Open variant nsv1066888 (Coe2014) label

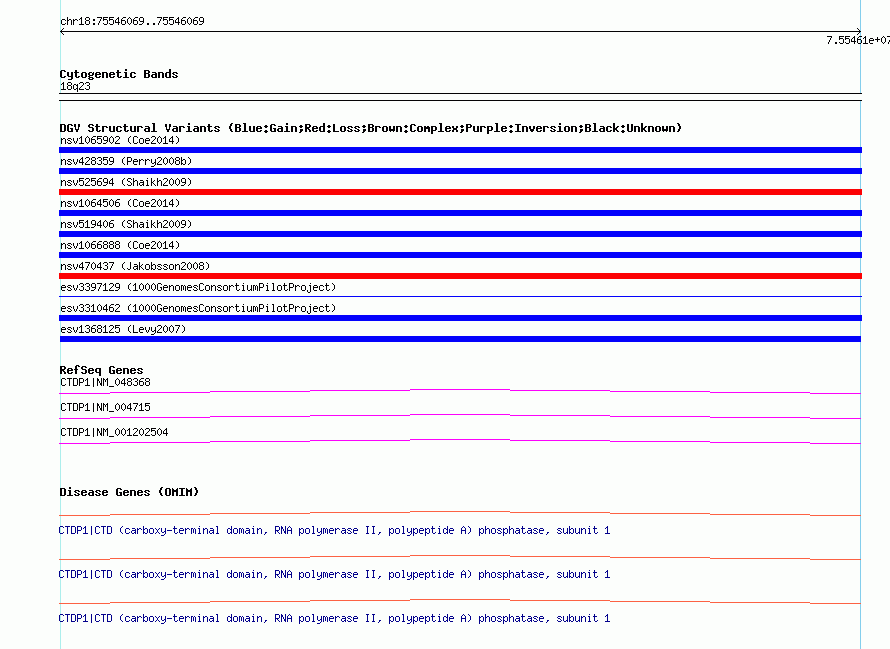(120, 245)
